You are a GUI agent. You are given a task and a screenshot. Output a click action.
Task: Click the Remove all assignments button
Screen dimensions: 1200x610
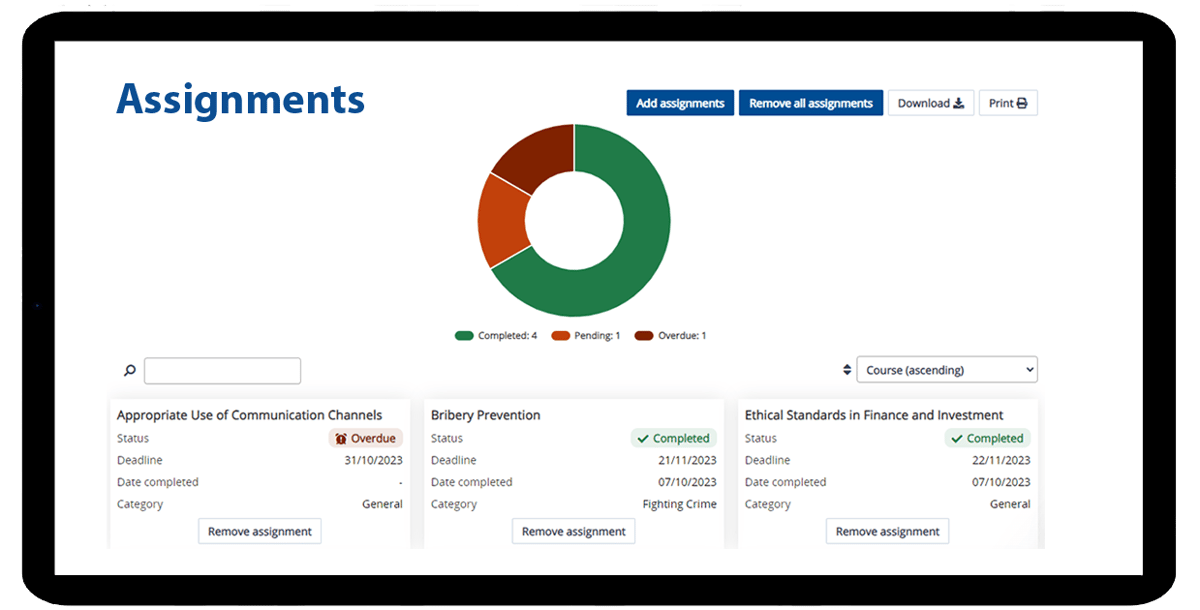click(x=811, y=103)
